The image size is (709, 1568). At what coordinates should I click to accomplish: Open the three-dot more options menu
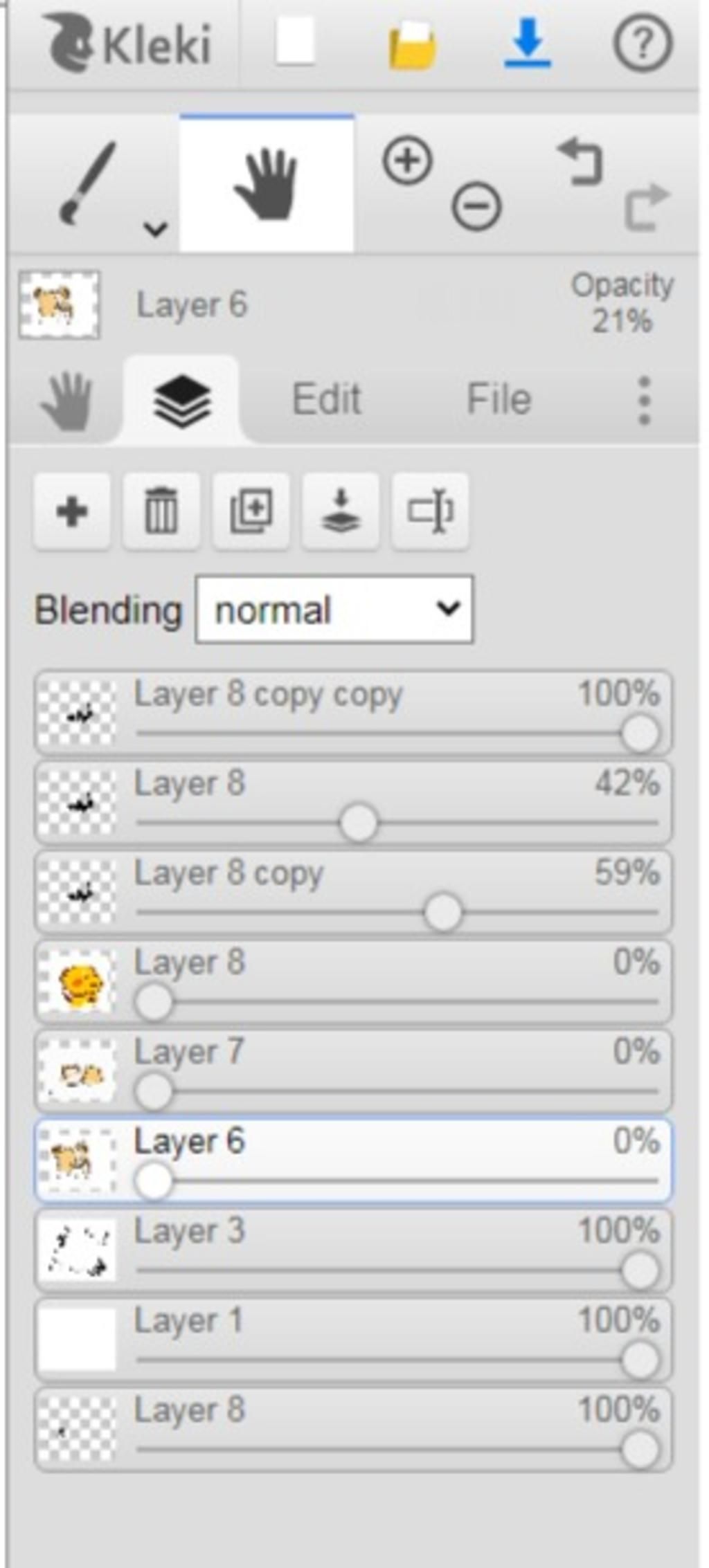[x=645, y=400]
